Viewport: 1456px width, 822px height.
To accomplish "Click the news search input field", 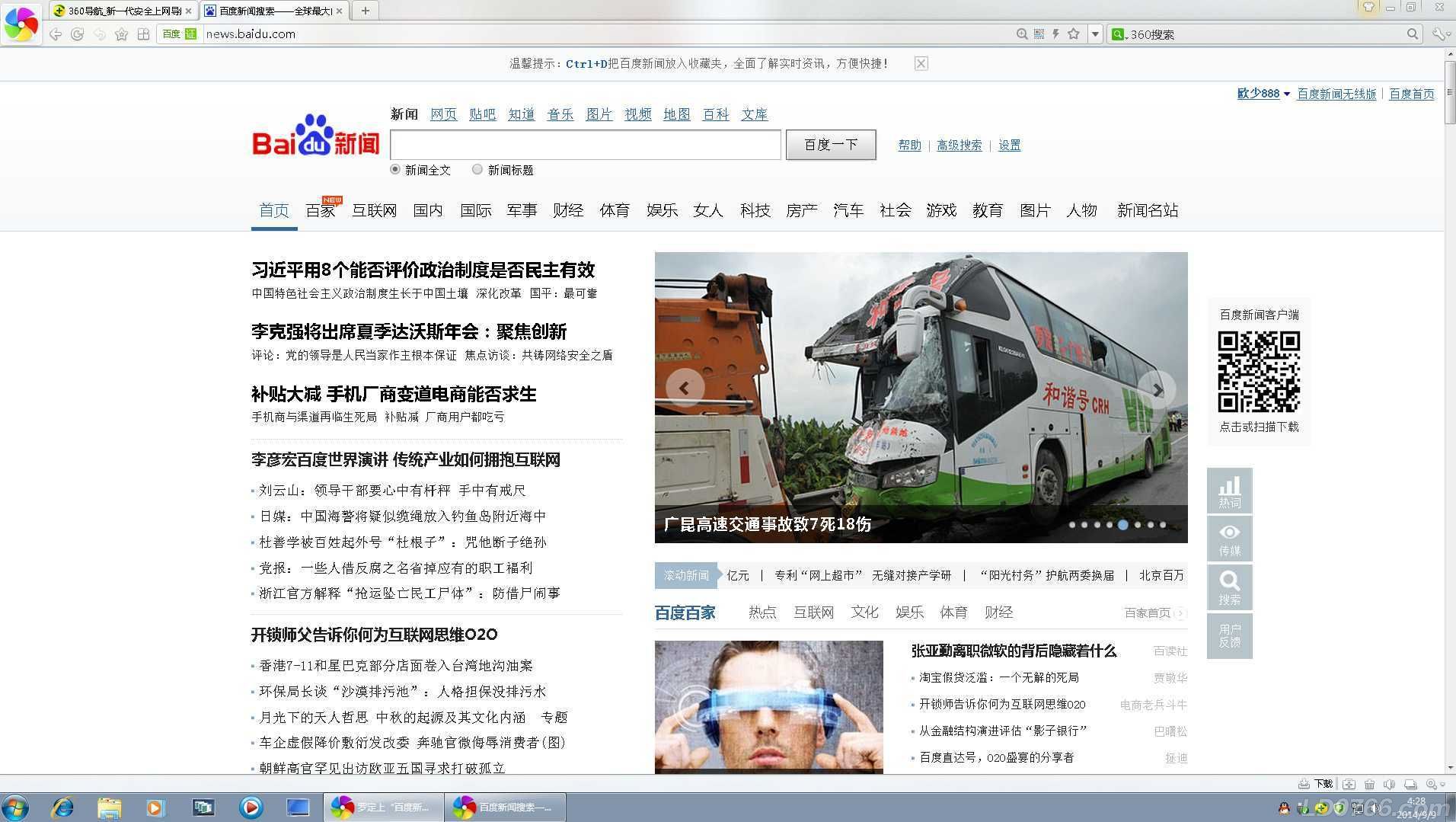I will 585,145.
